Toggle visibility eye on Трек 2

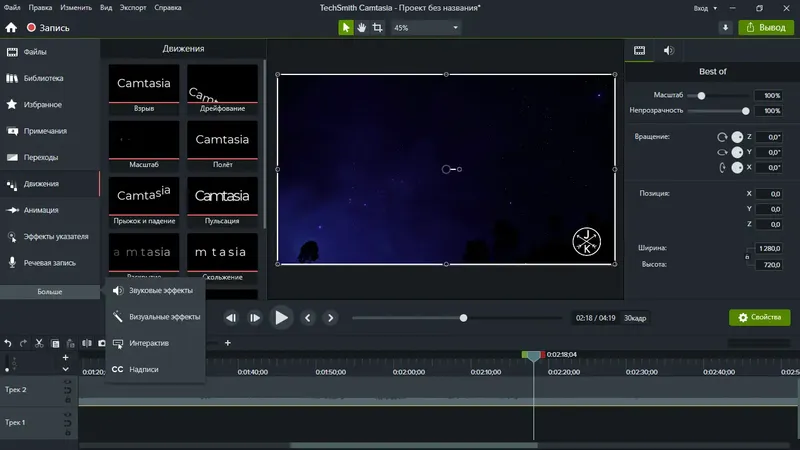coord(68,383)
